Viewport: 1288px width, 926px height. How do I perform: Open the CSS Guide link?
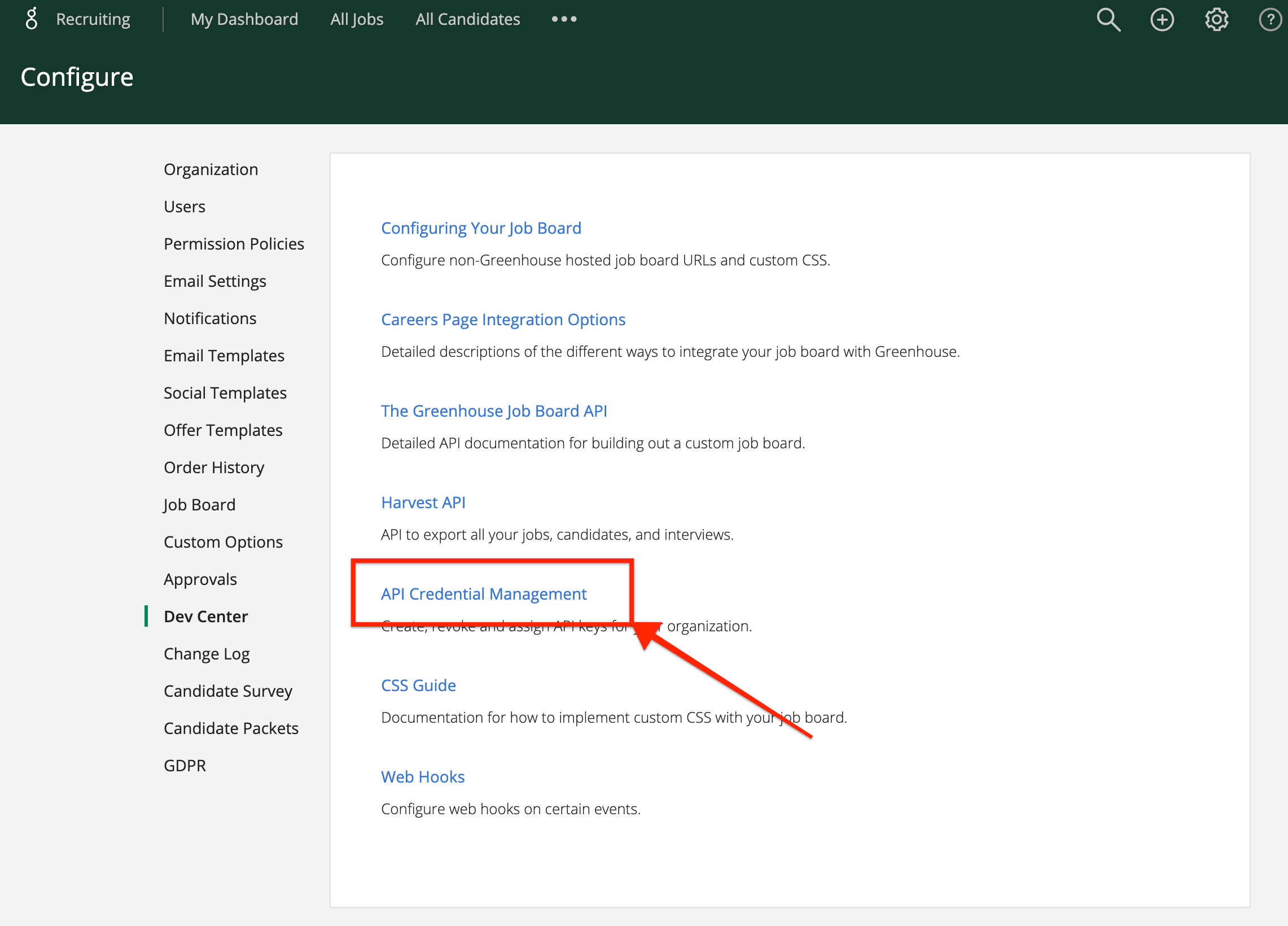(419, 685)
